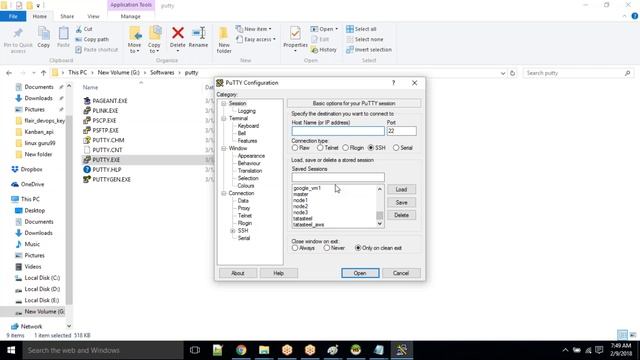This screenshot has width=640, height=360.
Task: Choose Only on clean exit
Action: coord(358,248)
